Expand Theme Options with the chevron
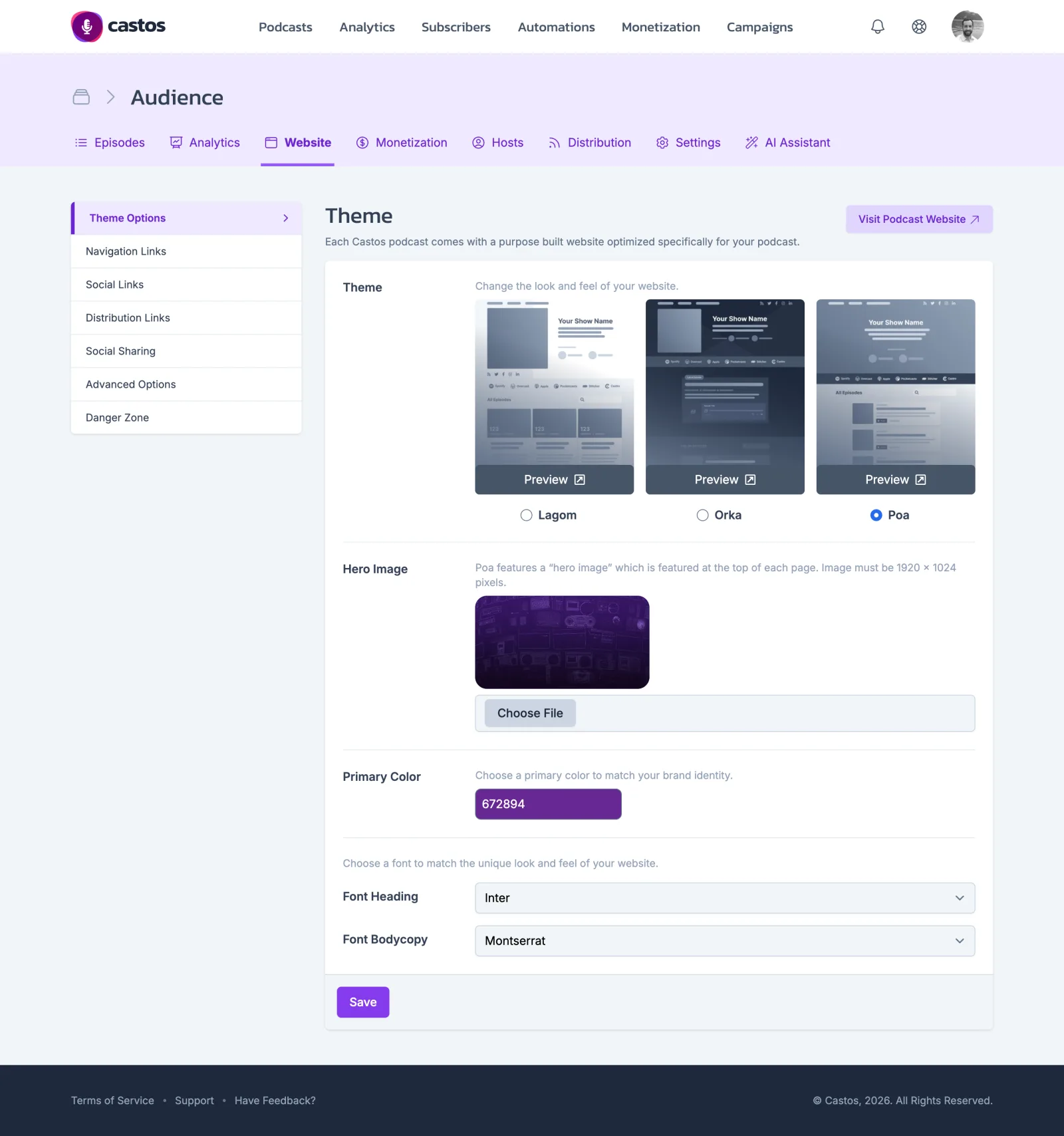1064x1136 pixels. point(286,218)
